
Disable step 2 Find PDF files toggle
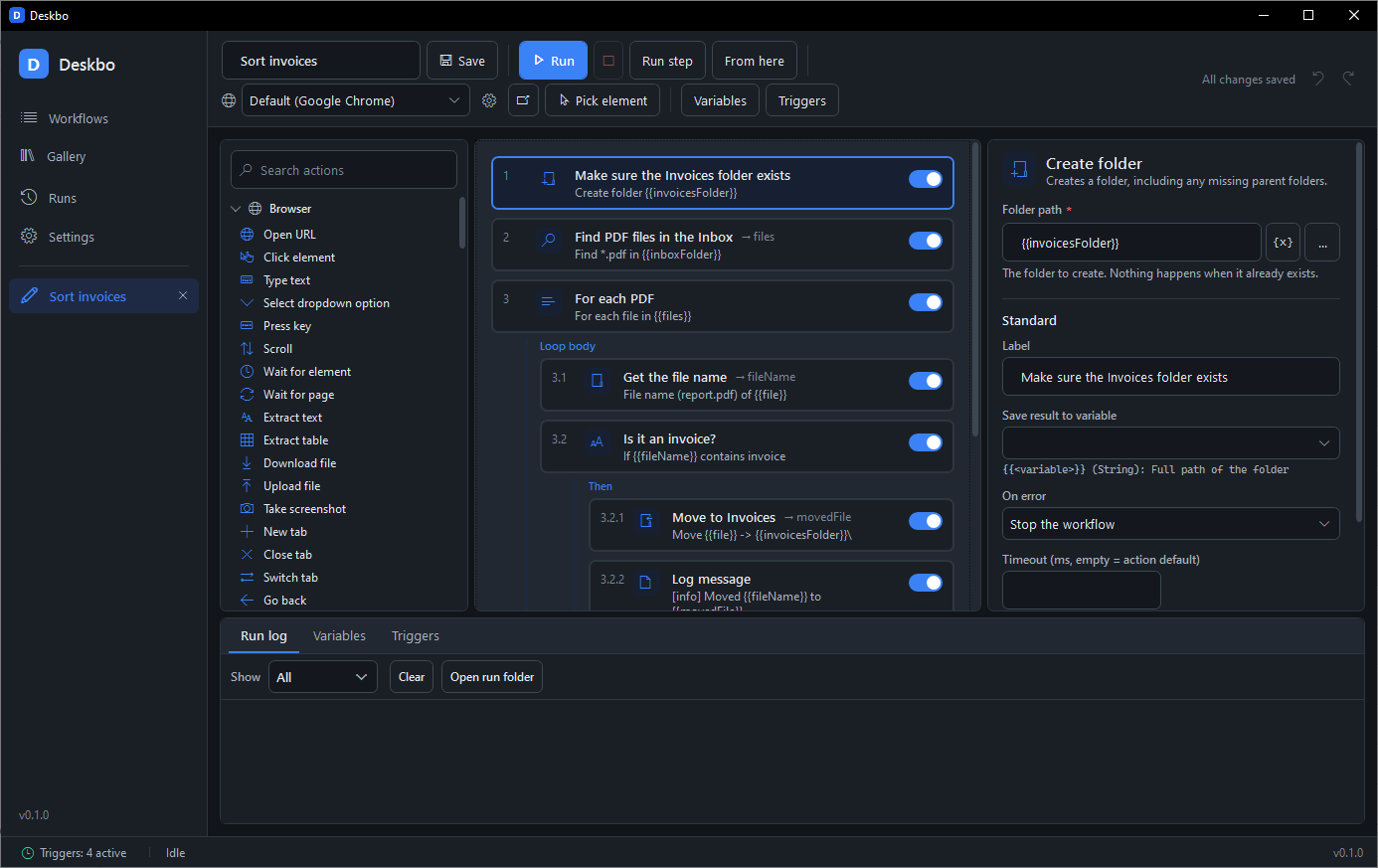[x=926, y=241]
